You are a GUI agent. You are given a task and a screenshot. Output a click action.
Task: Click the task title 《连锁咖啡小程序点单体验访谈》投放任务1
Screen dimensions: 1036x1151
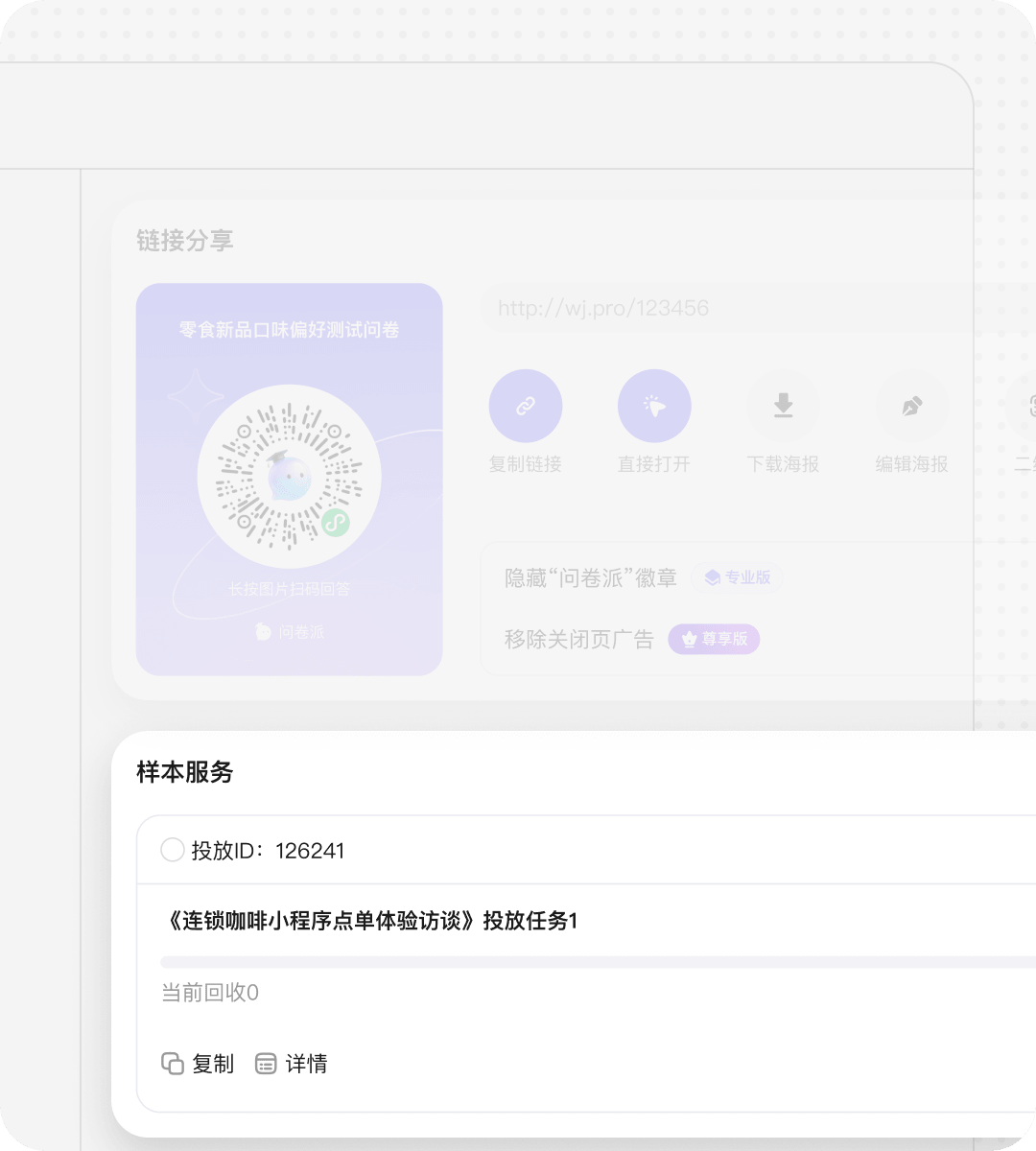coord(369,921)
